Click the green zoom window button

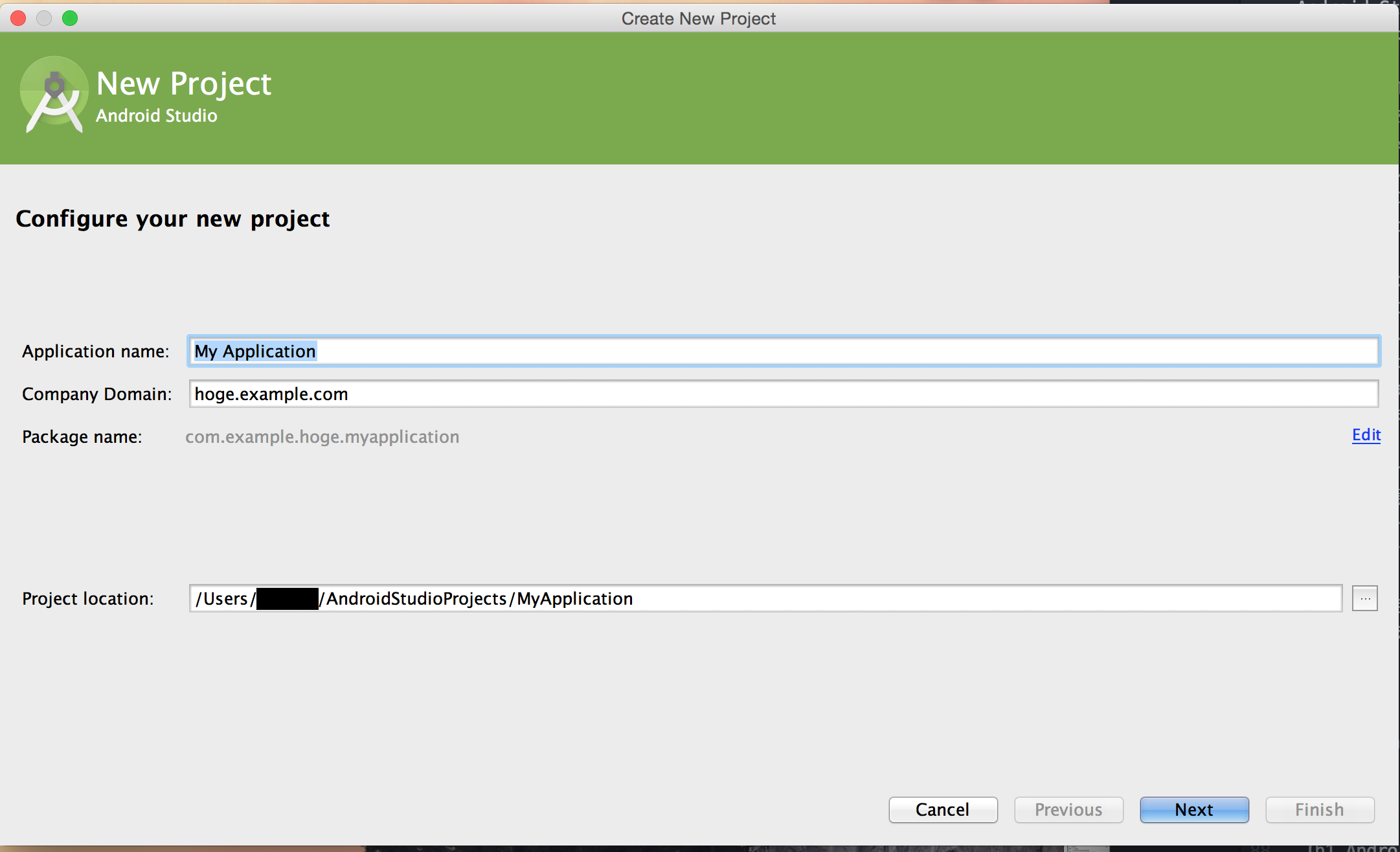[x=70, y=18]
